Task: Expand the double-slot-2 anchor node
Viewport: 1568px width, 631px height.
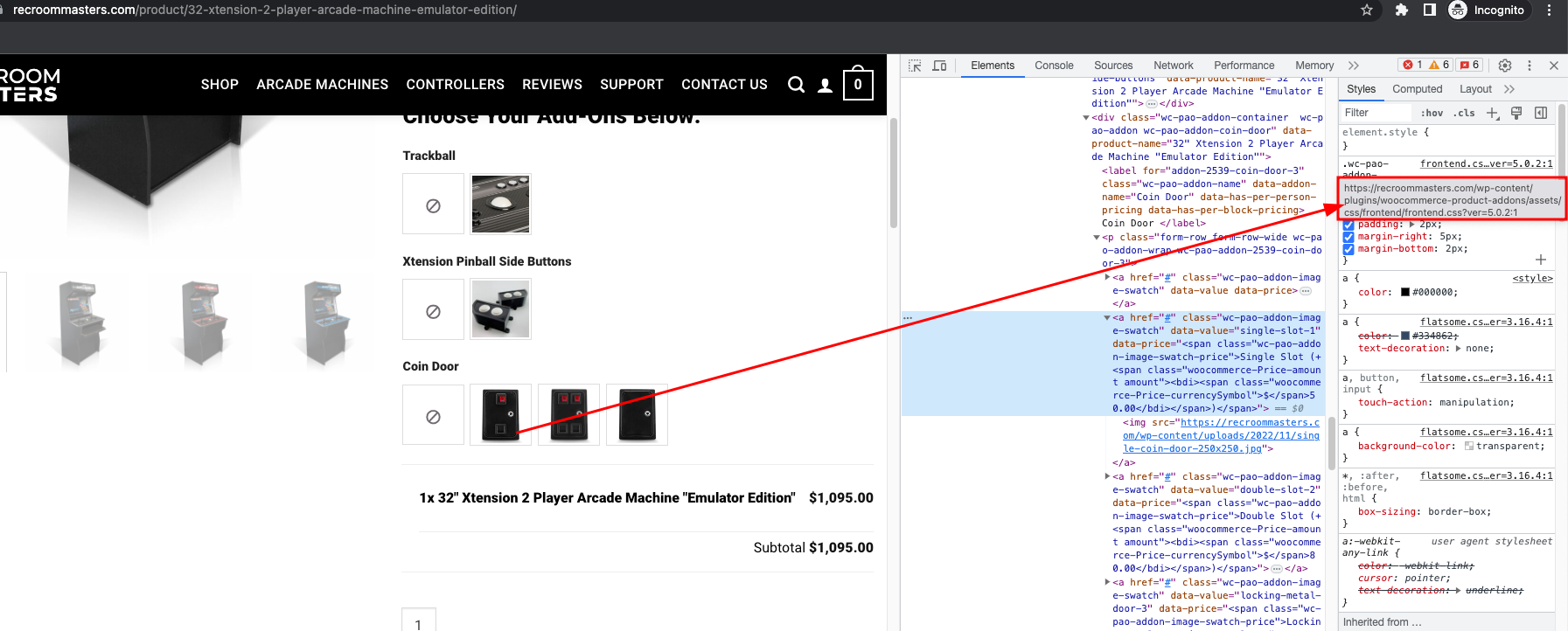Action: [1107, 477]
